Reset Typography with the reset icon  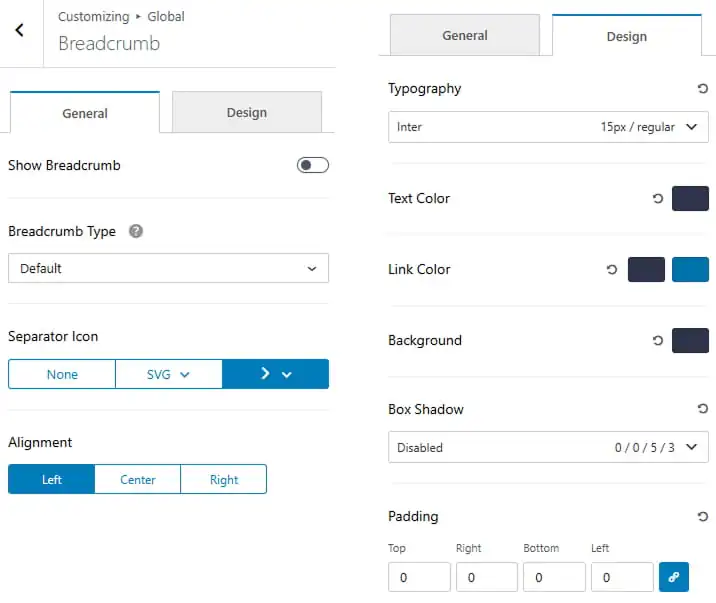pyautogui.click(x=702, y=89)
